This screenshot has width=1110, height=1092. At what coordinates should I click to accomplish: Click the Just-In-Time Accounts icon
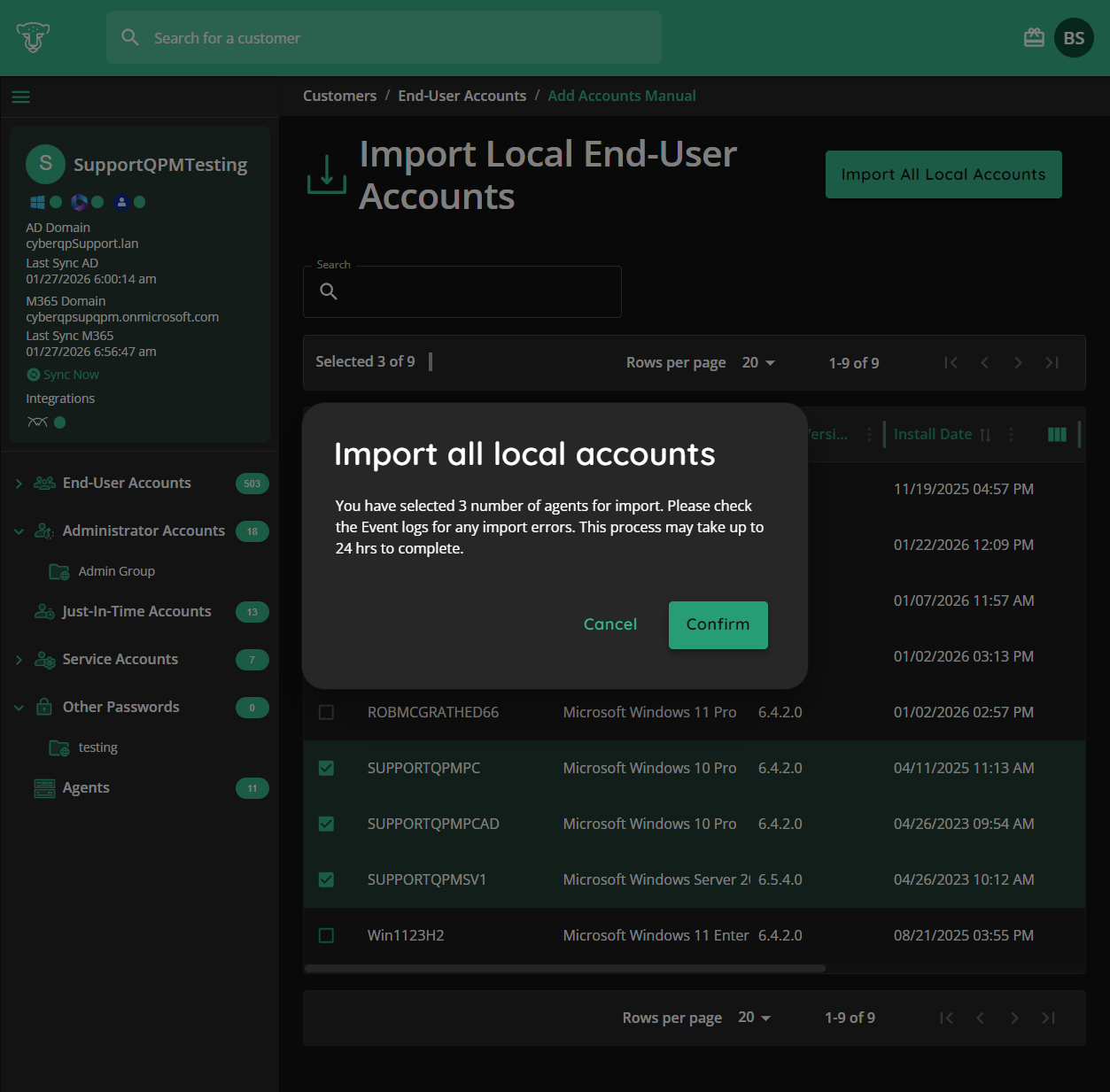pyautogui.click(x=44, y=611)
